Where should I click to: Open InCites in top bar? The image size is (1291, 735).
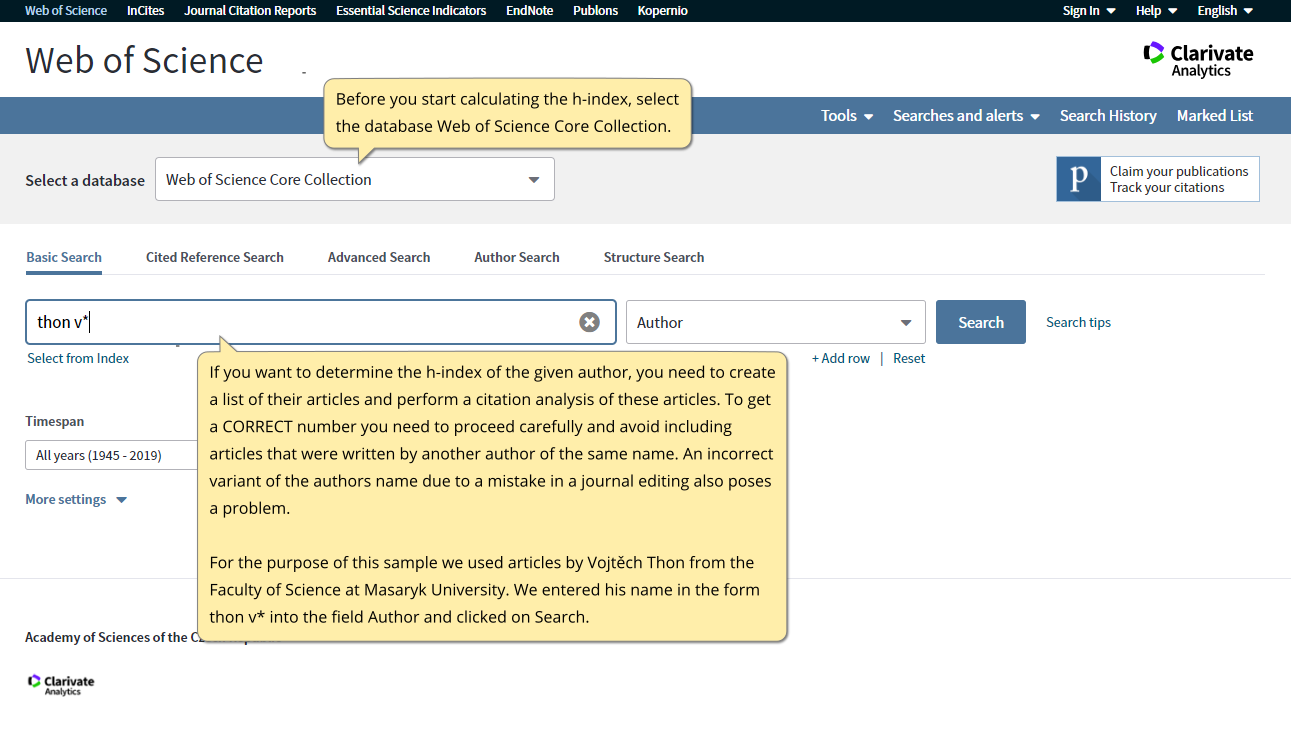tap(146, 11)
